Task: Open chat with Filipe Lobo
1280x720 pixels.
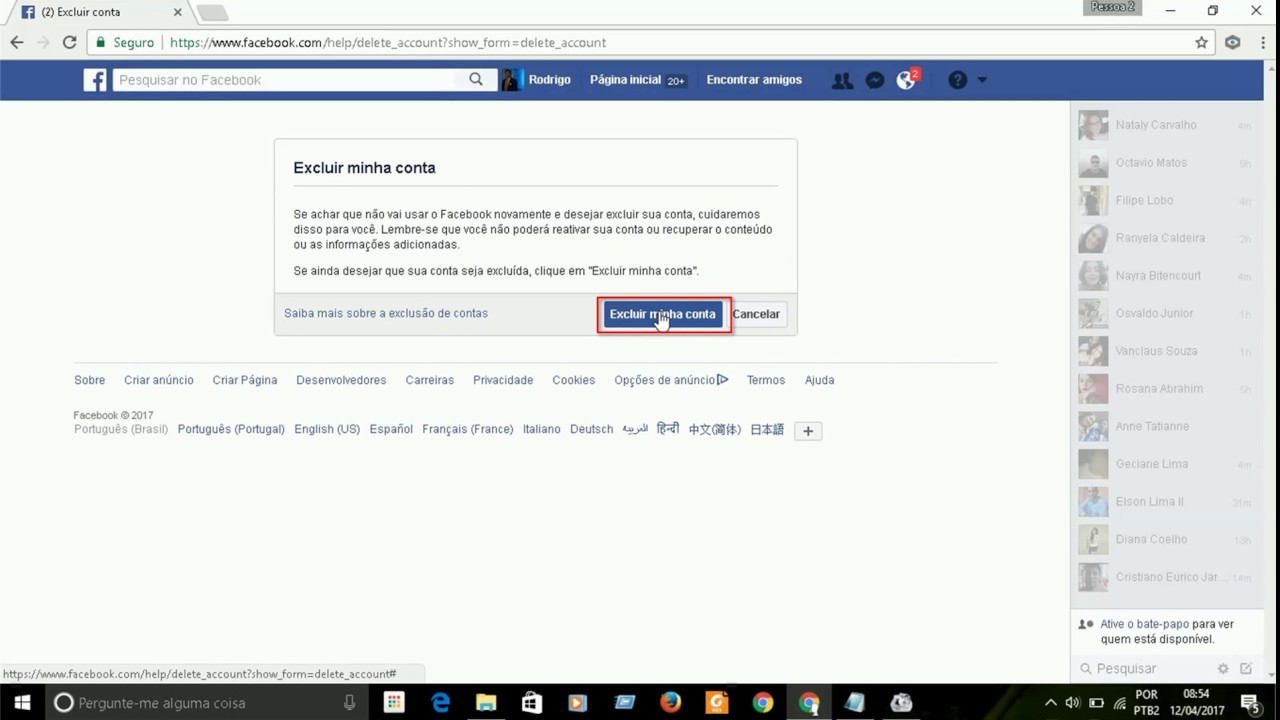Action: pyautogui.click(x=1165, y=200)
